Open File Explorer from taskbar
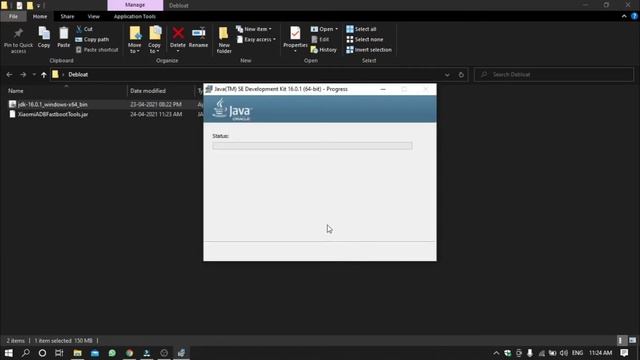640x360 pixels. 78,353
